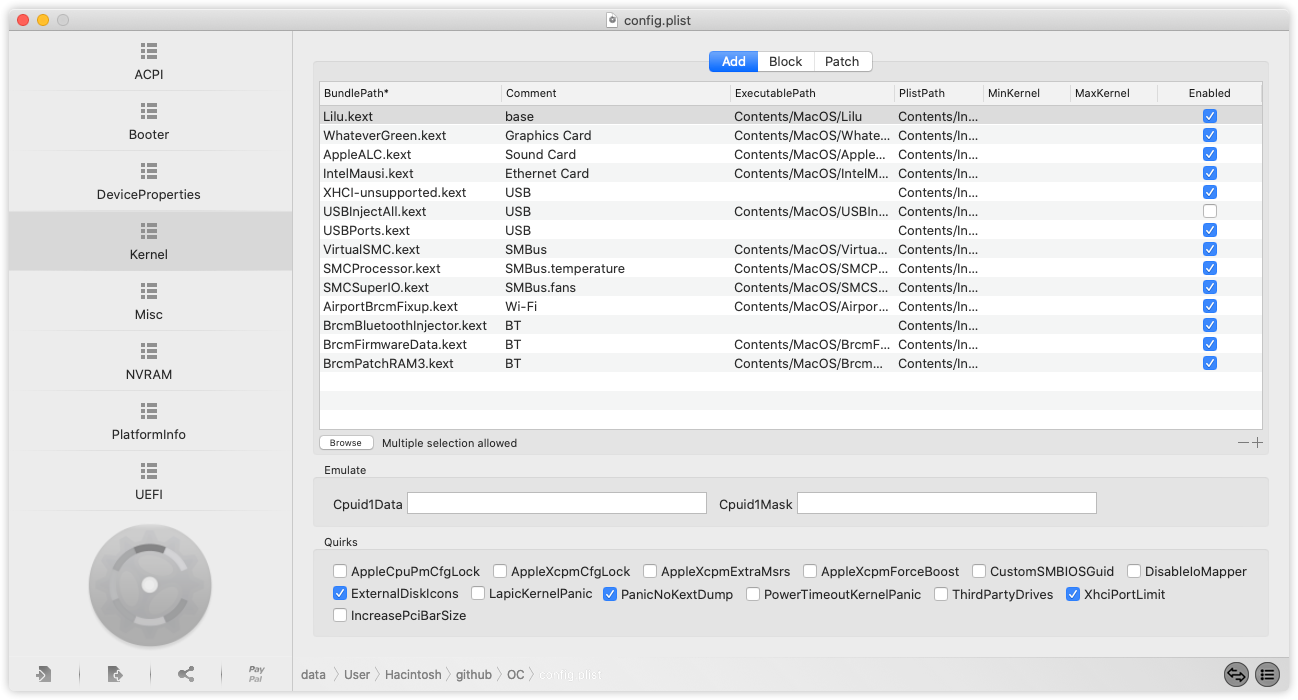Click the minus button to remove kext row

[x=1243, y=443]
